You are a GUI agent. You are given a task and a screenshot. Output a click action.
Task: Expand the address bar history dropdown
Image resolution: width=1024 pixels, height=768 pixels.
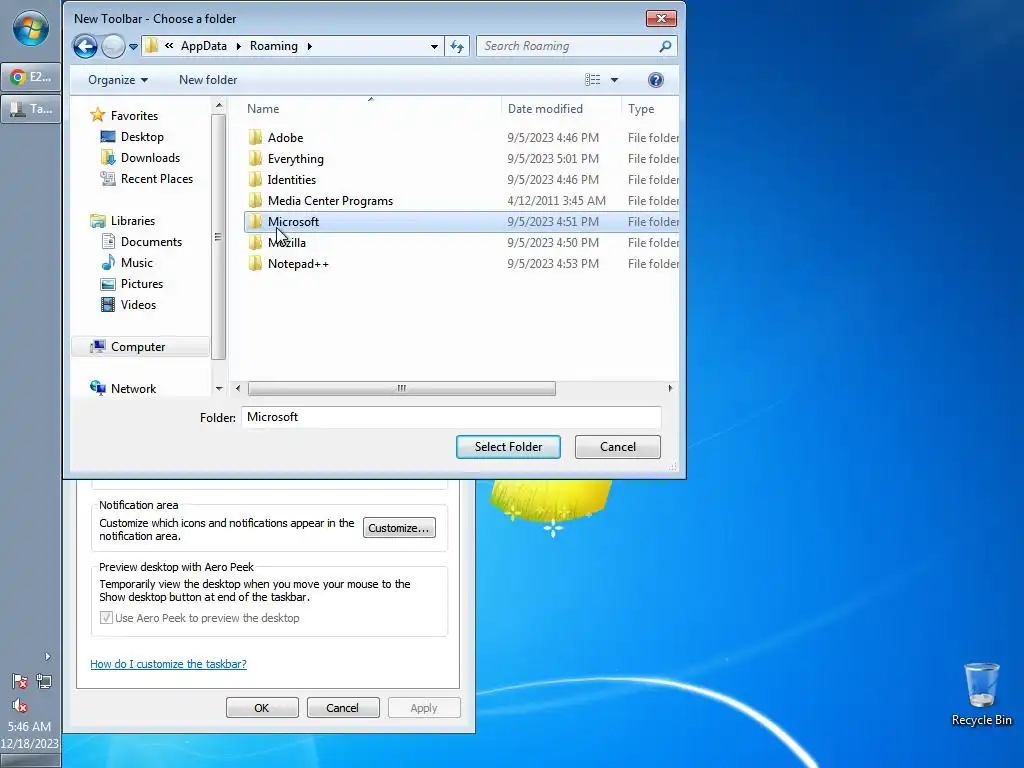(x=434, y=46)
